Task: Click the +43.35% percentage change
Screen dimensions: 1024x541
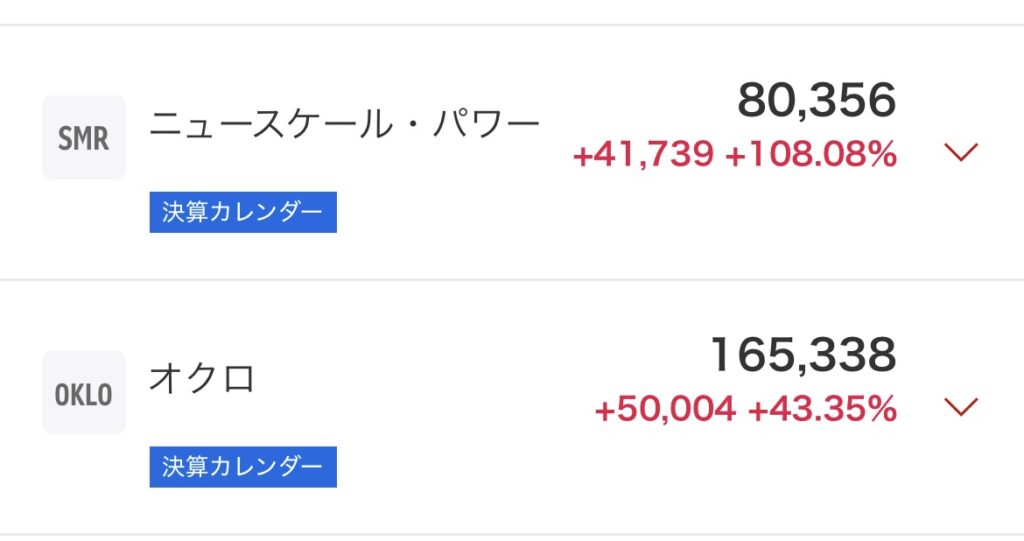Action: coord(822,410)
